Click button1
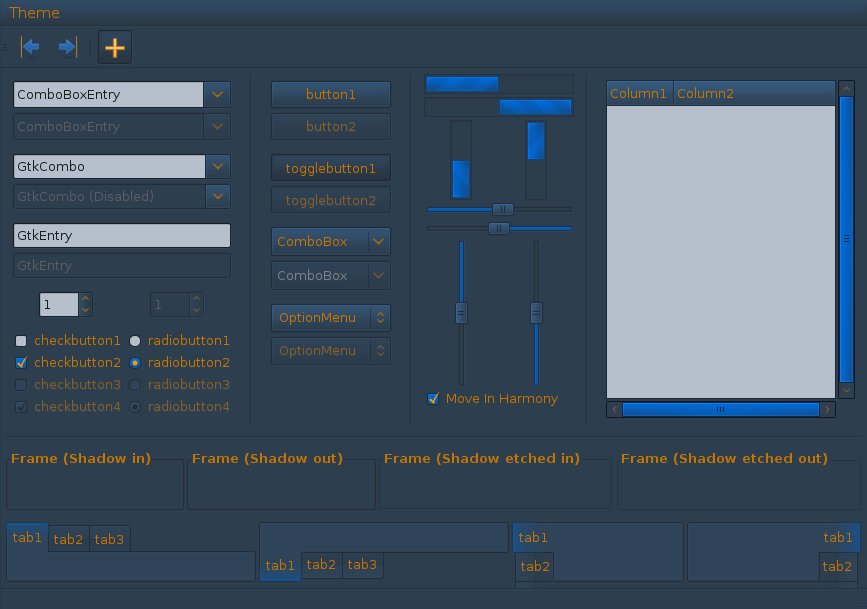The image size is (867, 609). click(331, 95)
